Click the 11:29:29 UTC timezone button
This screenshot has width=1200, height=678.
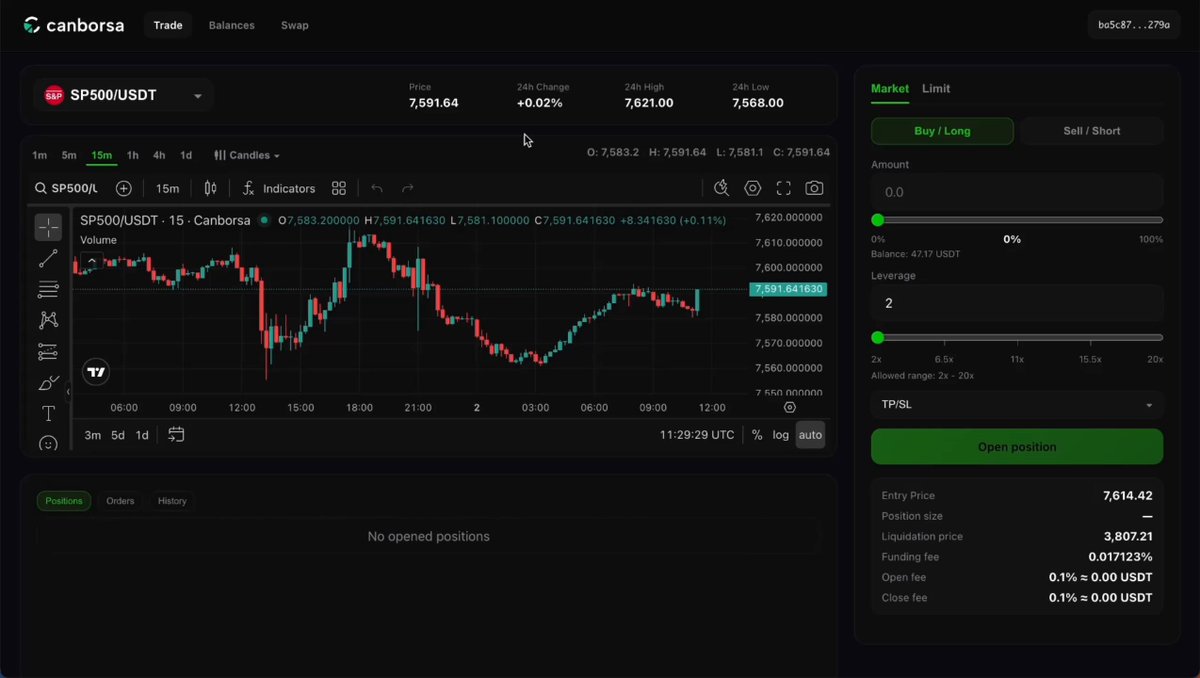697,435
